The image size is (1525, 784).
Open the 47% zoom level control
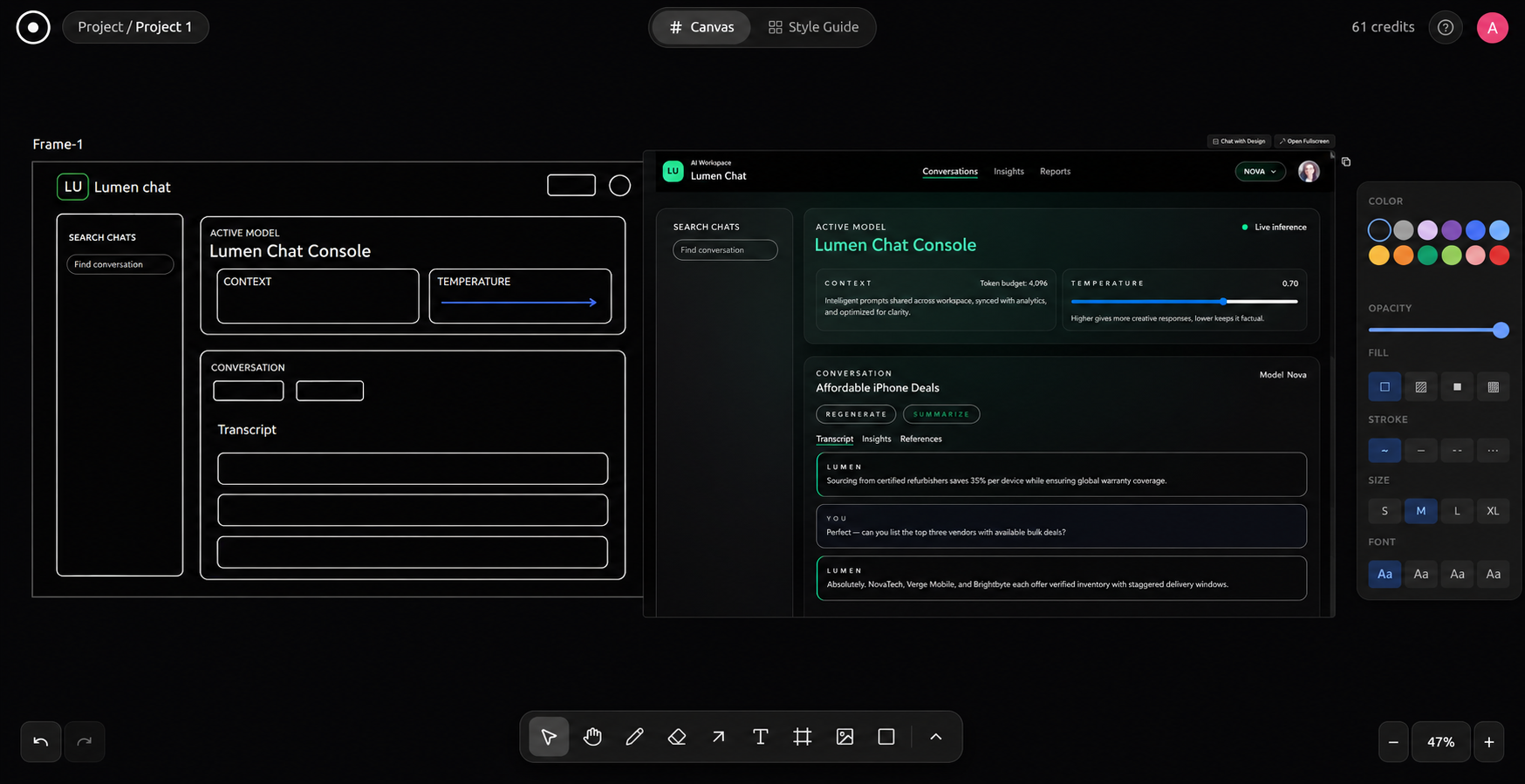point(1441,742)
